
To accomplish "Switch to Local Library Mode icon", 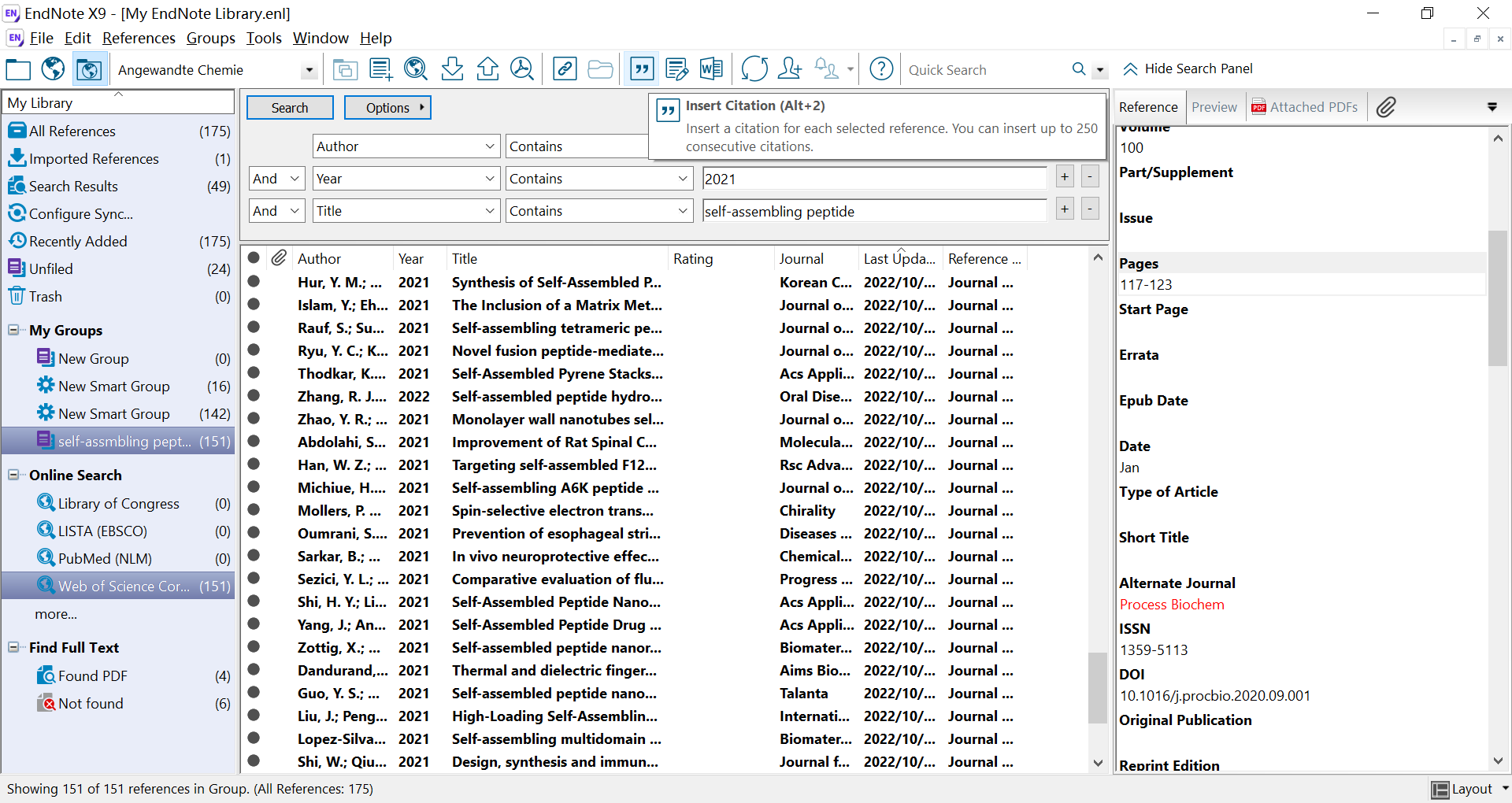I will pos(18,69).
